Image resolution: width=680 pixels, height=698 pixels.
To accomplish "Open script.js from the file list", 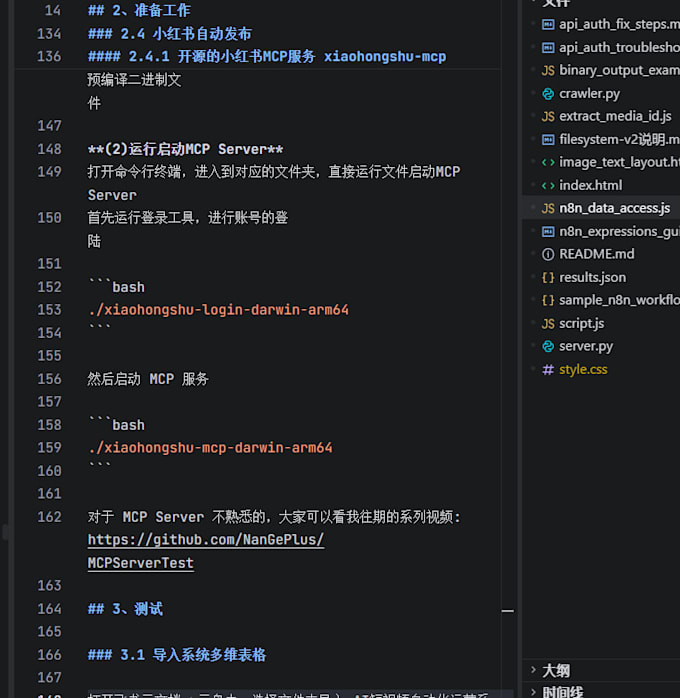I will [582, 324].
